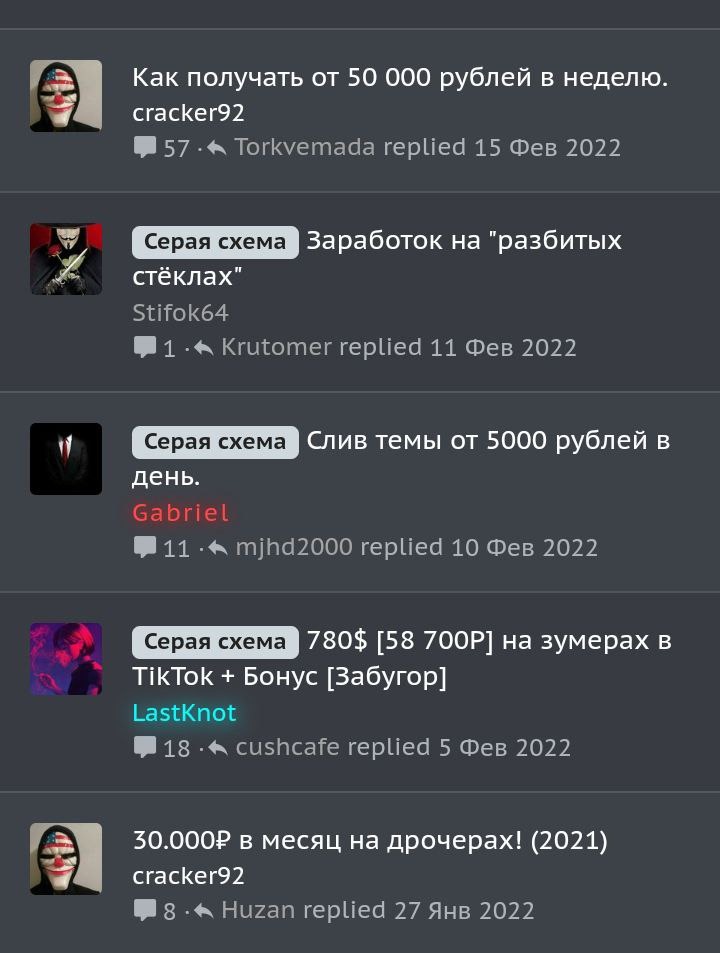Visit the red Gabriel username profile

[180, 513]
